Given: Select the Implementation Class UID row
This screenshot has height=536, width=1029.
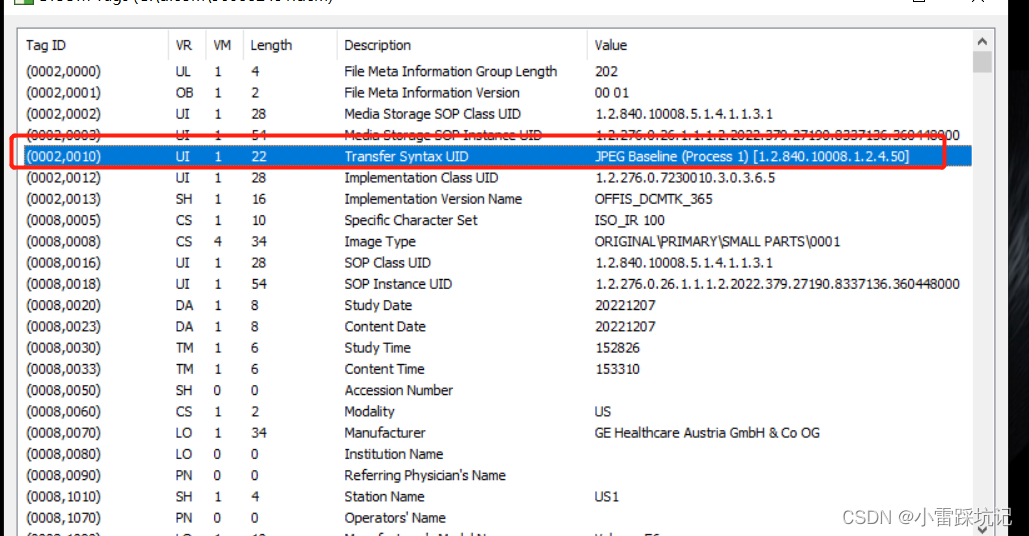Looking at the screenshot, I should [497, 178].
